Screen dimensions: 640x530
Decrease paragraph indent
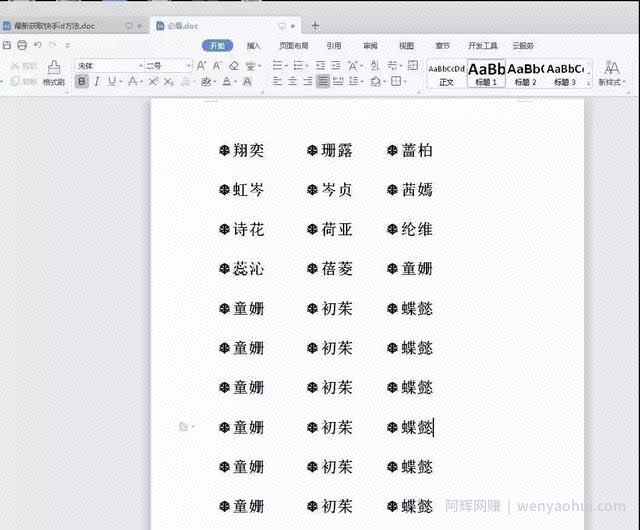coord(320,65)
